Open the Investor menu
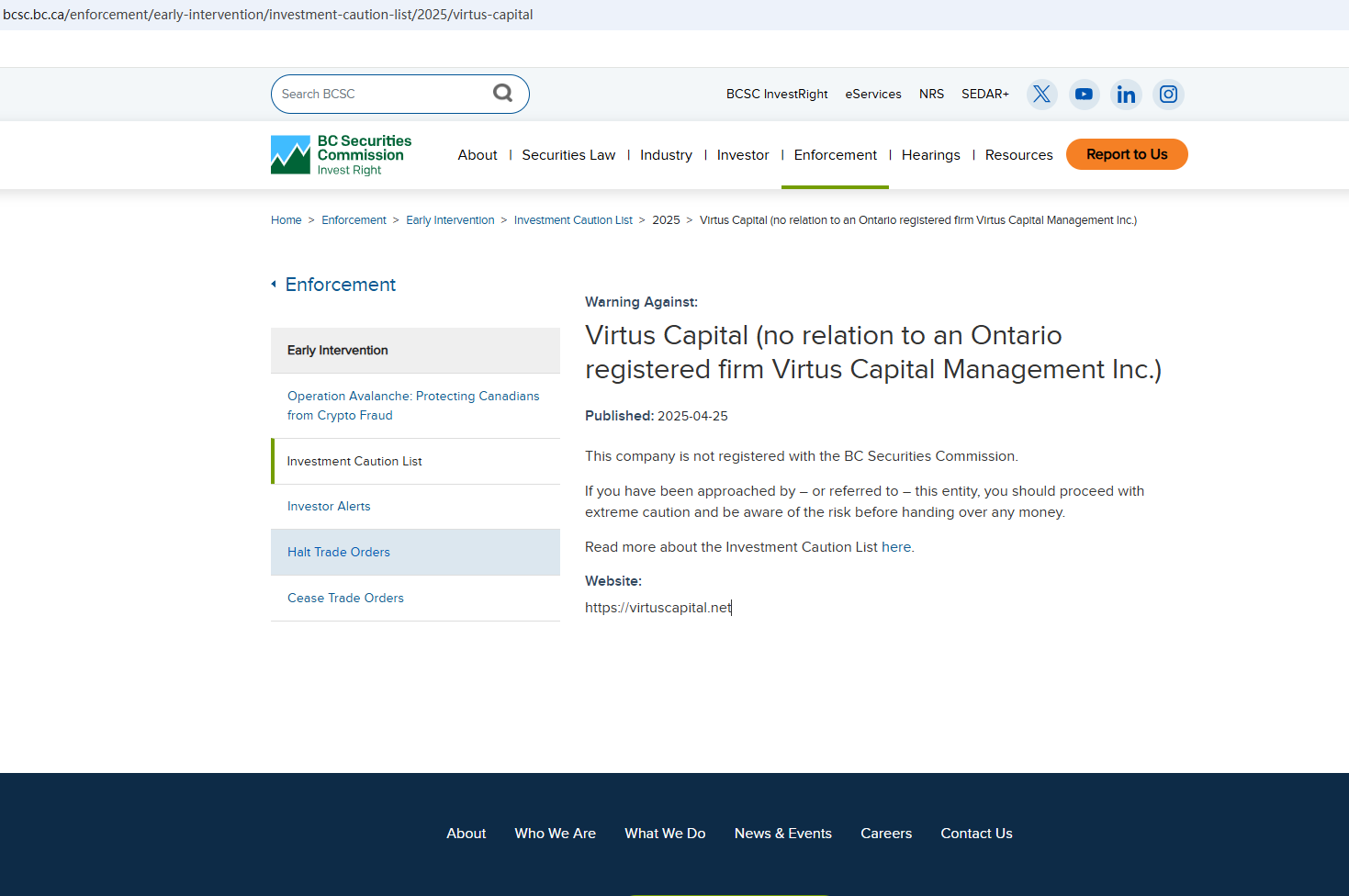 [x=743, y=155]
